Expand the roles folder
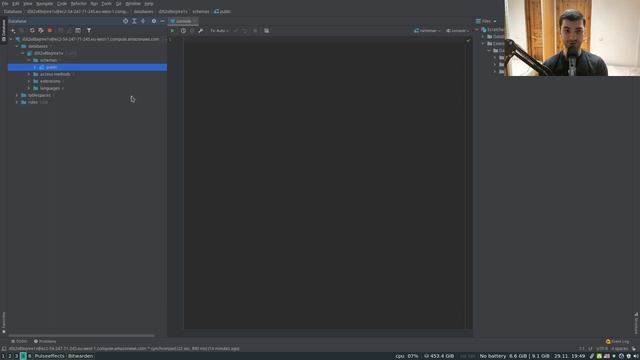 [x=17, y=102]
